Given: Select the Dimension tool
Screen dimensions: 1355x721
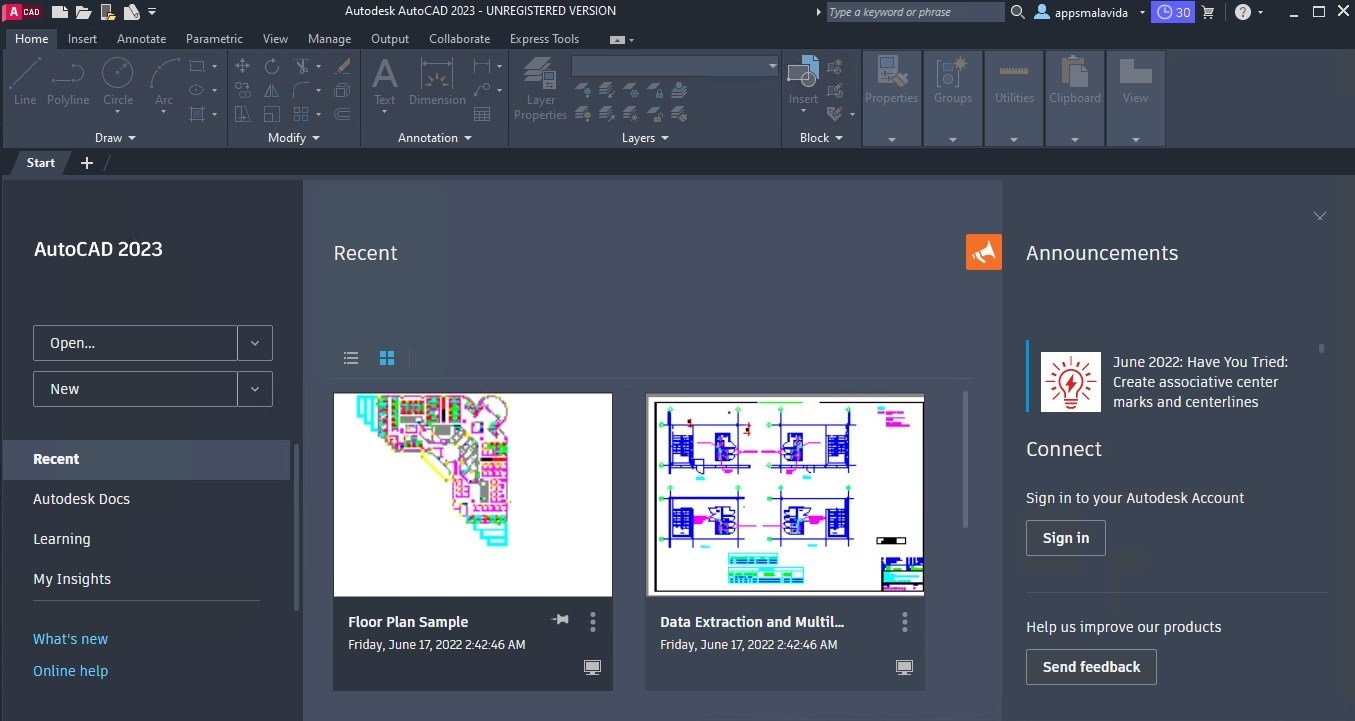Looking at the screenshot, I should [x=437, y=81].
